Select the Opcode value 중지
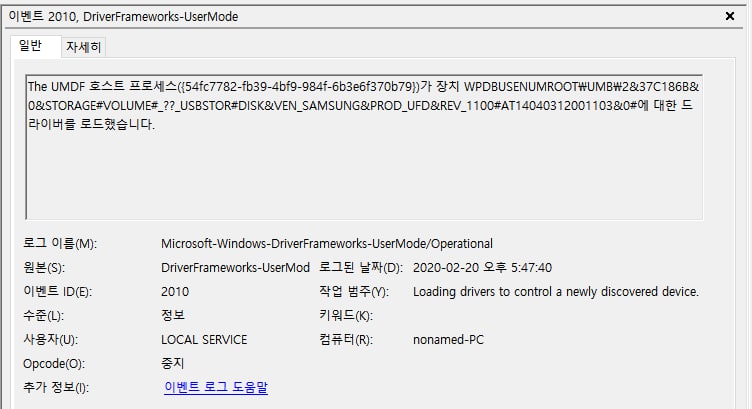 point(173,363)
